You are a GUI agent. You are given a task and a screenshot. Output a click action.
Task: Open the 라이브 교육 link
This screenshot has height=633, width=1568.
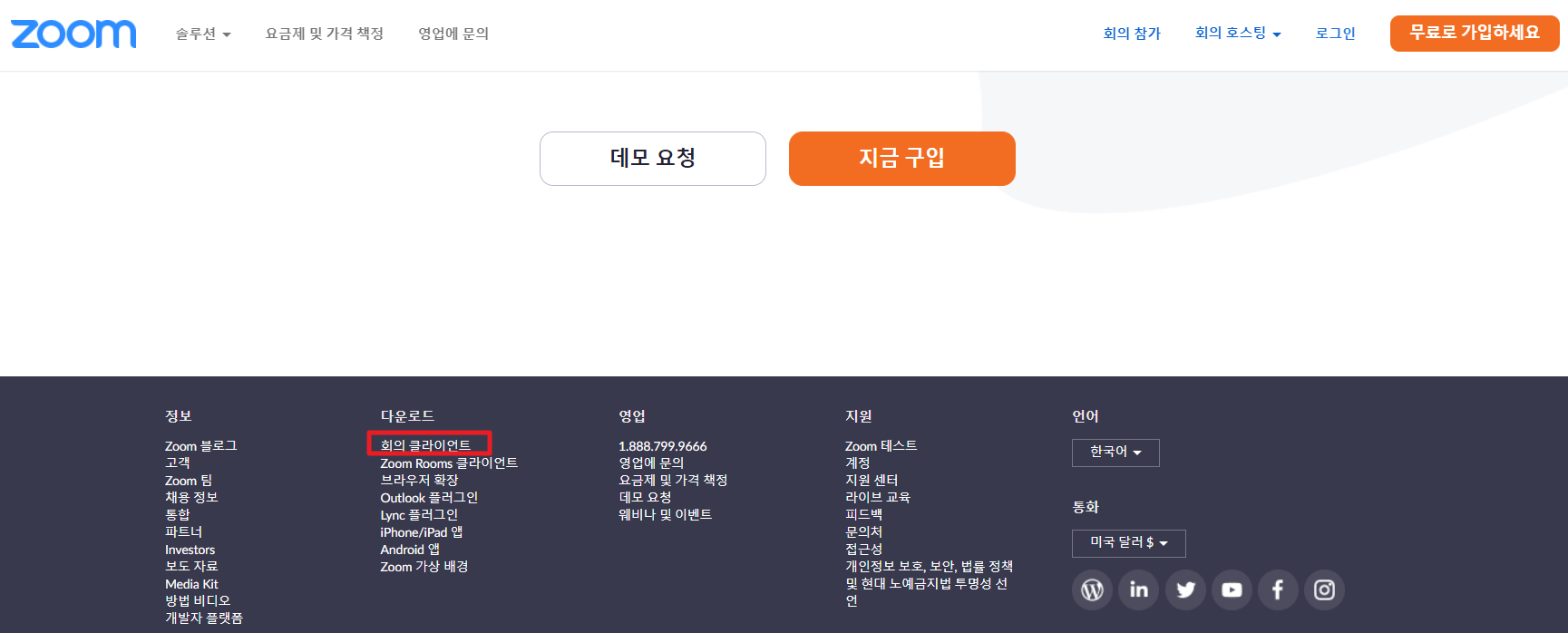(x=878, y=497)
